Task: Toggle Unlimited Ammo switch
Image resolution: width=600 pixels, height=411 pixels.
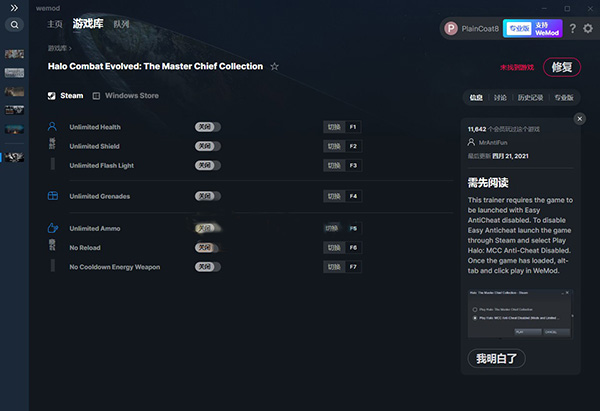Action: tap(208, 228)
